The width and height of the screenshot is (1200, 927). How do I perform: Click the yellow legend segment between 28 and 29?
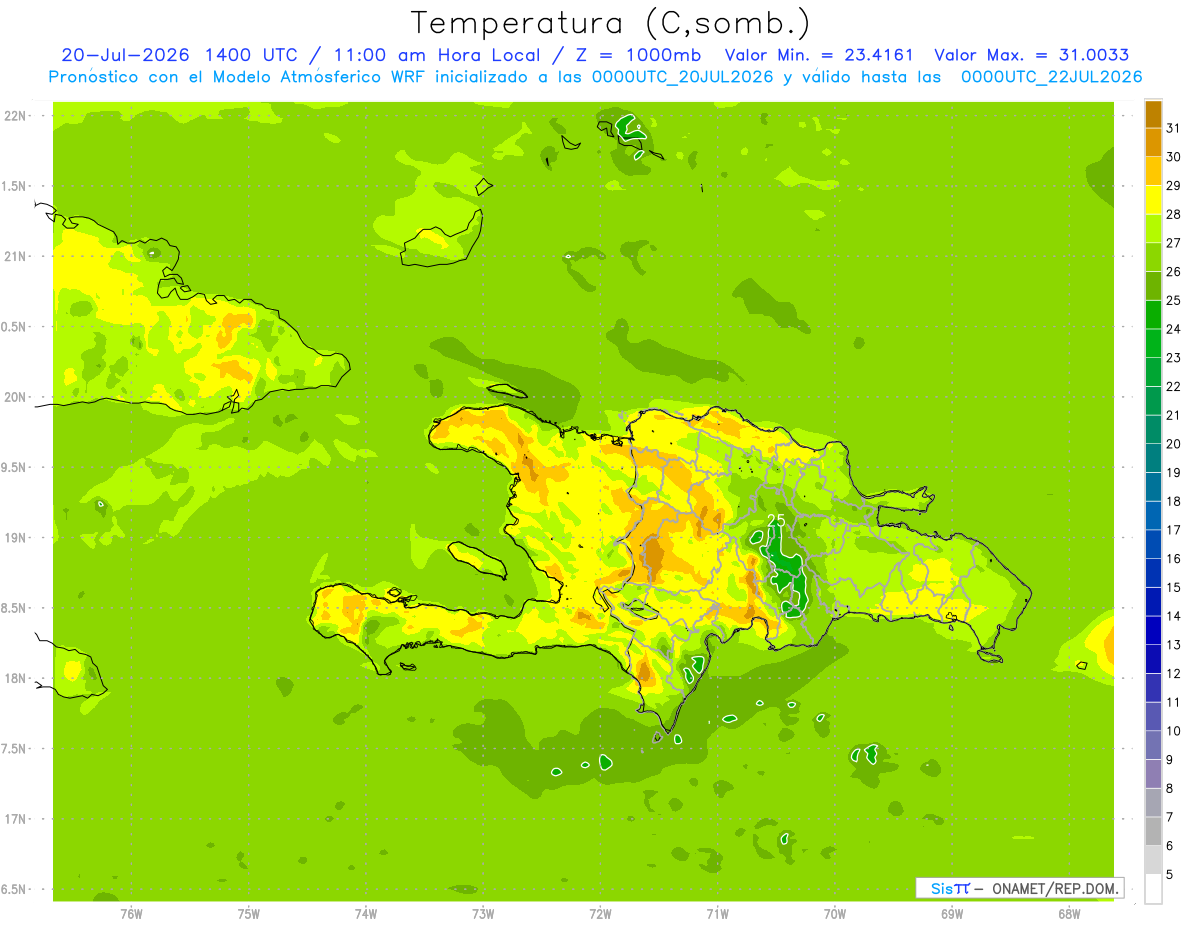click(x=1153, y=200)
